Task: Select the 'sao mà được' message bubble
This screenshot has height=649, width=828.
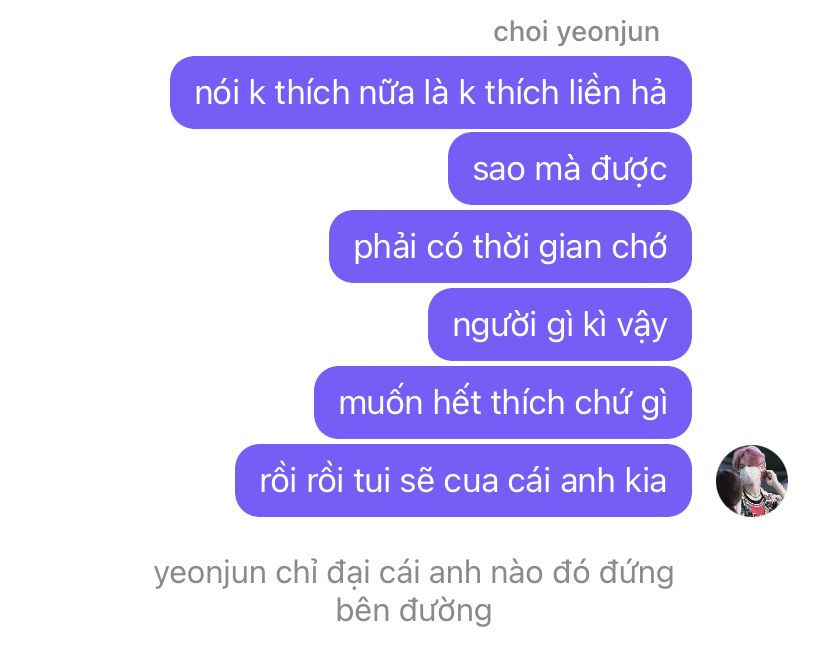Action: click(x=570, y=169)
